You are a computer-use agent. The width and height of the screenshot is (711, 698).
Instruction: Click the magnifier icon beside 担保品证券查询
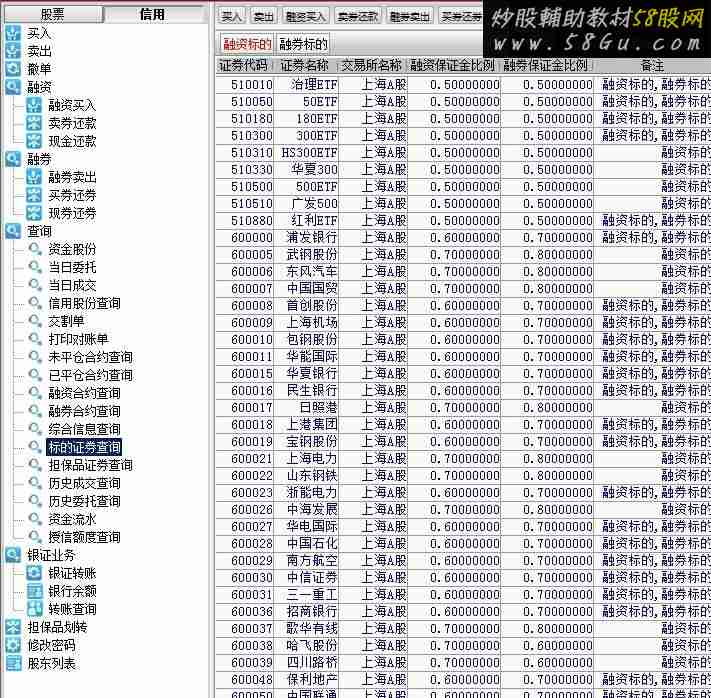(35, 465)
